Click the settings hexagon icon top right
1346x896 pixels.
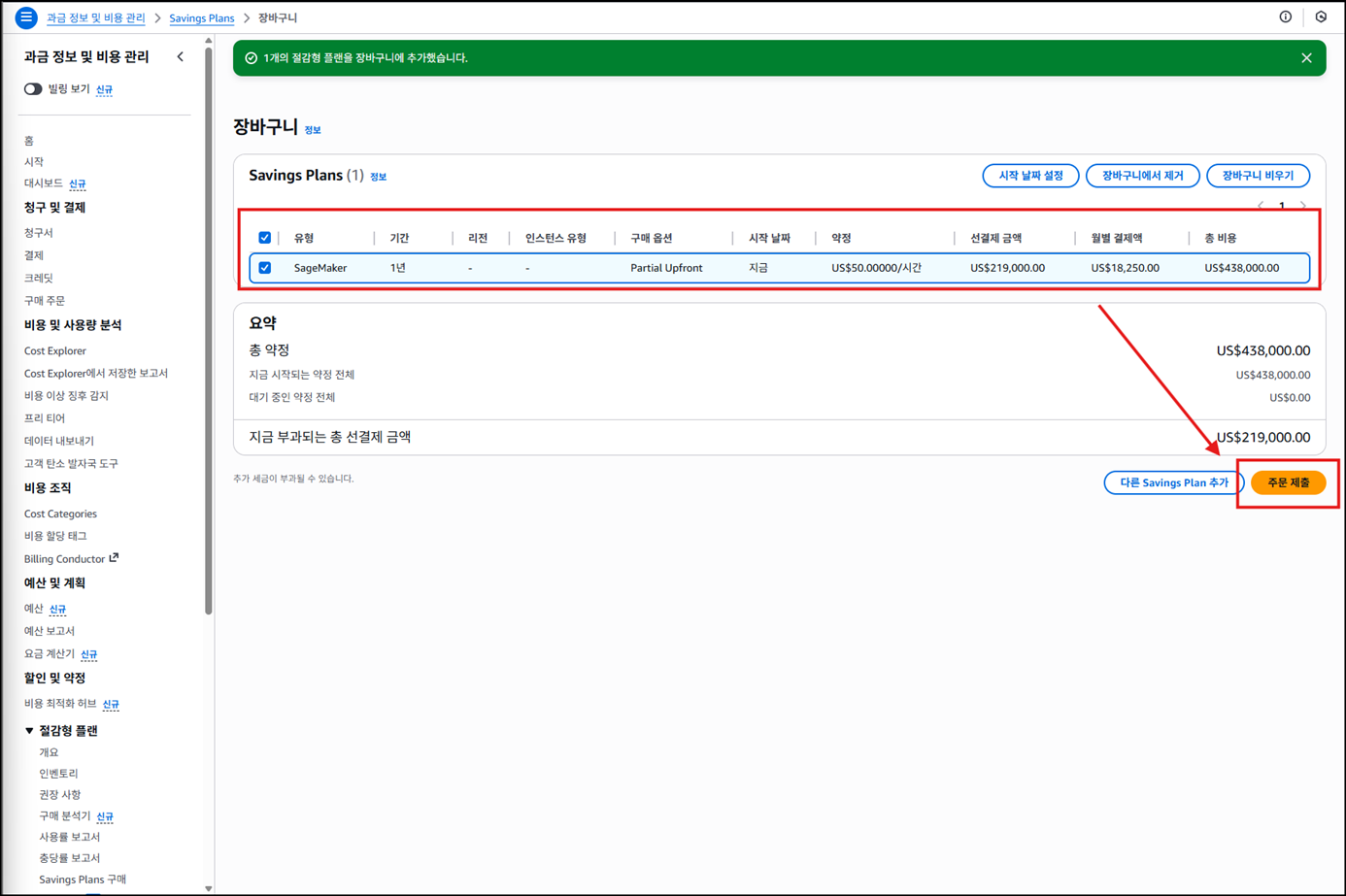click(1321, 17)
